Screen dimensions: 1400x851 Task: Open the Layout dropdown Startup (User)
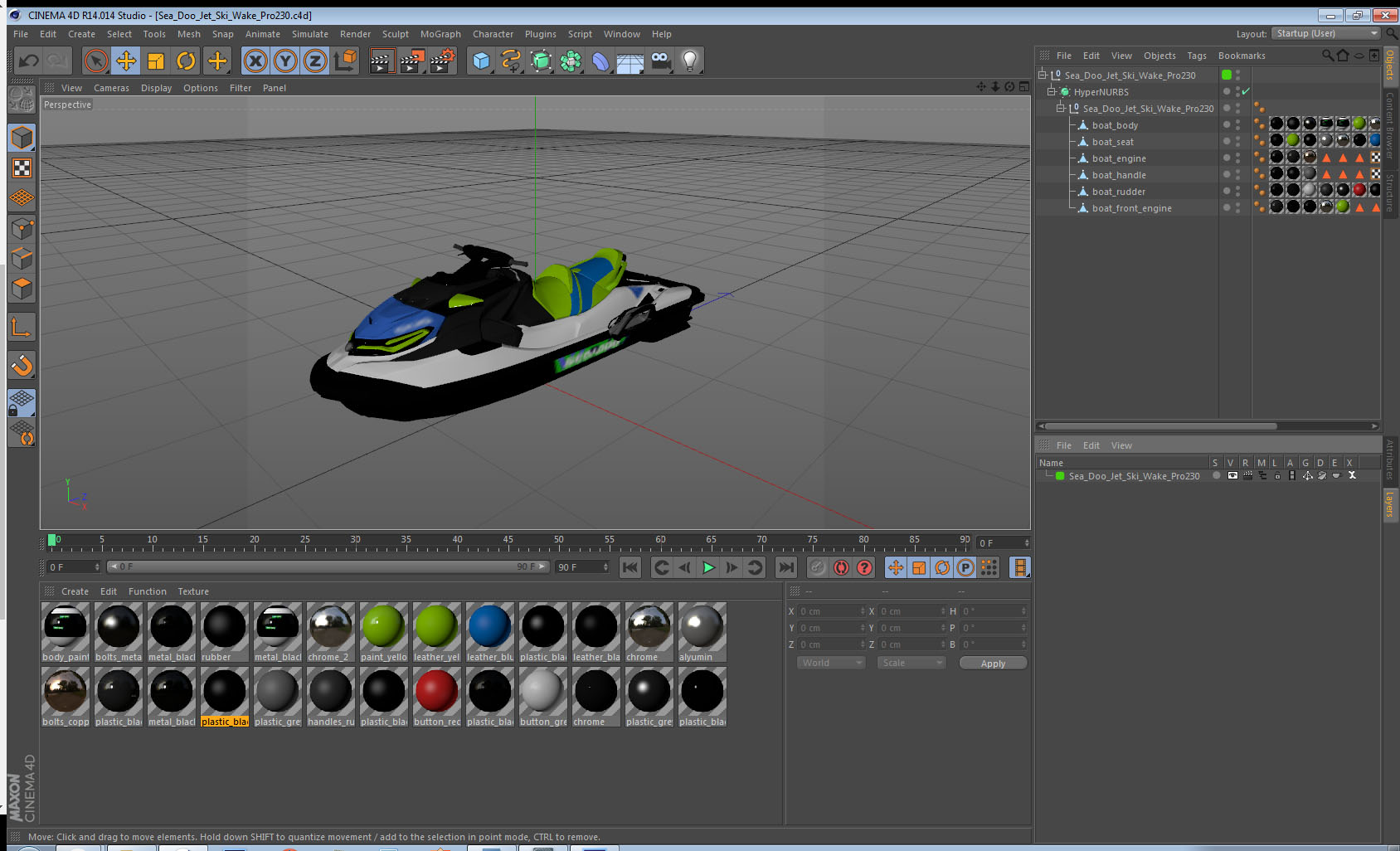(1326, 33)
